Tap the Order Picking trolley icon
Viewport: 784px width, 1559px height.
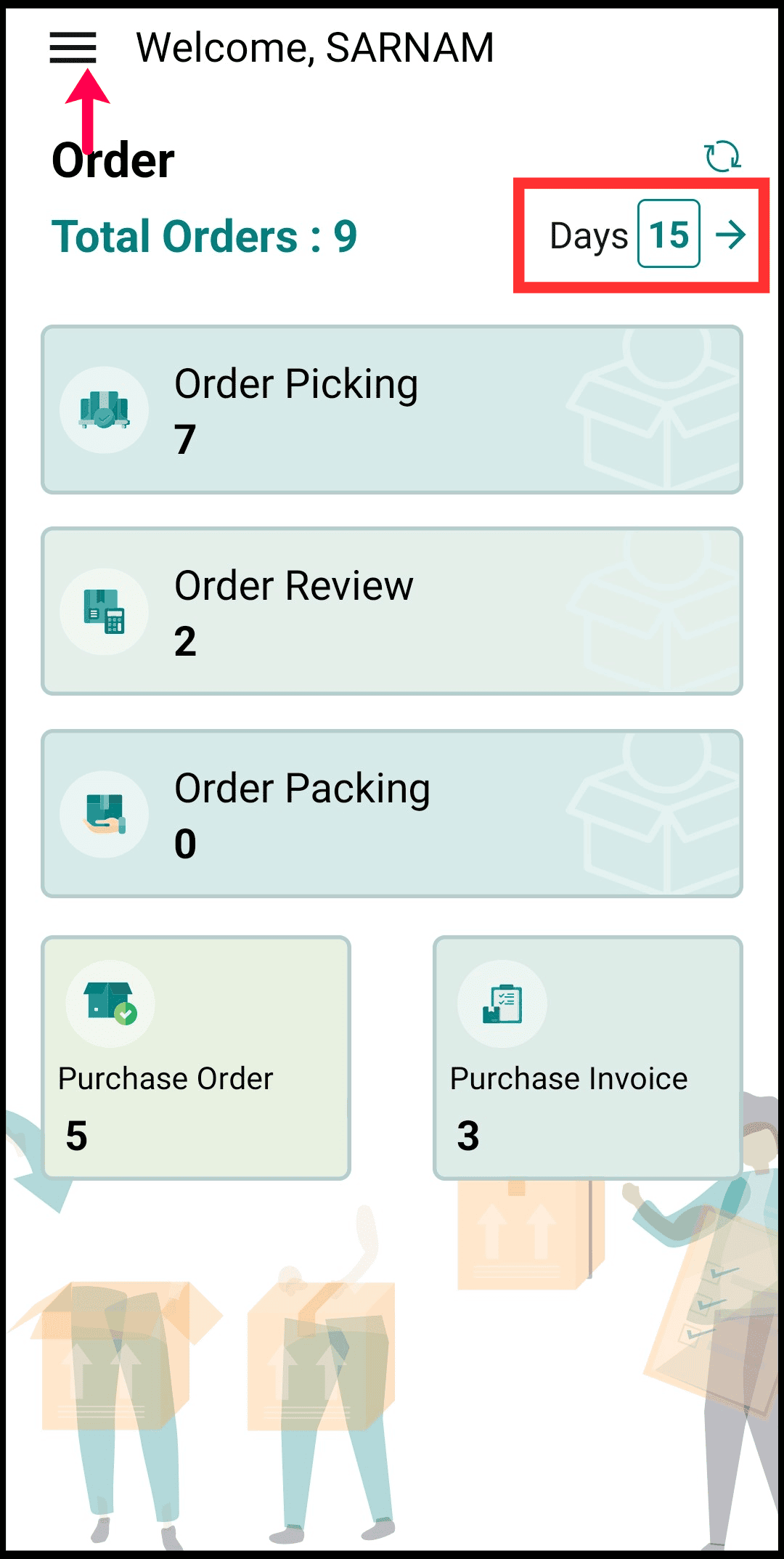click(x=105, y=410)
